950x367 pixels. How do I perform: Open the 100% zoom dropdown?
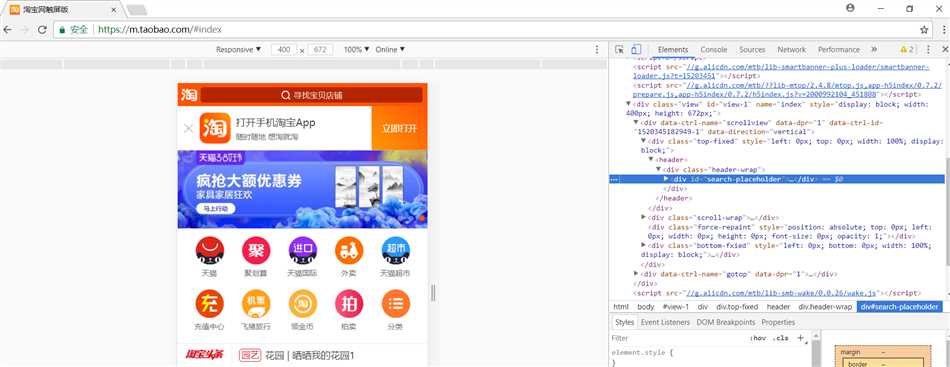pyautogui.click(x=356, y=50)
